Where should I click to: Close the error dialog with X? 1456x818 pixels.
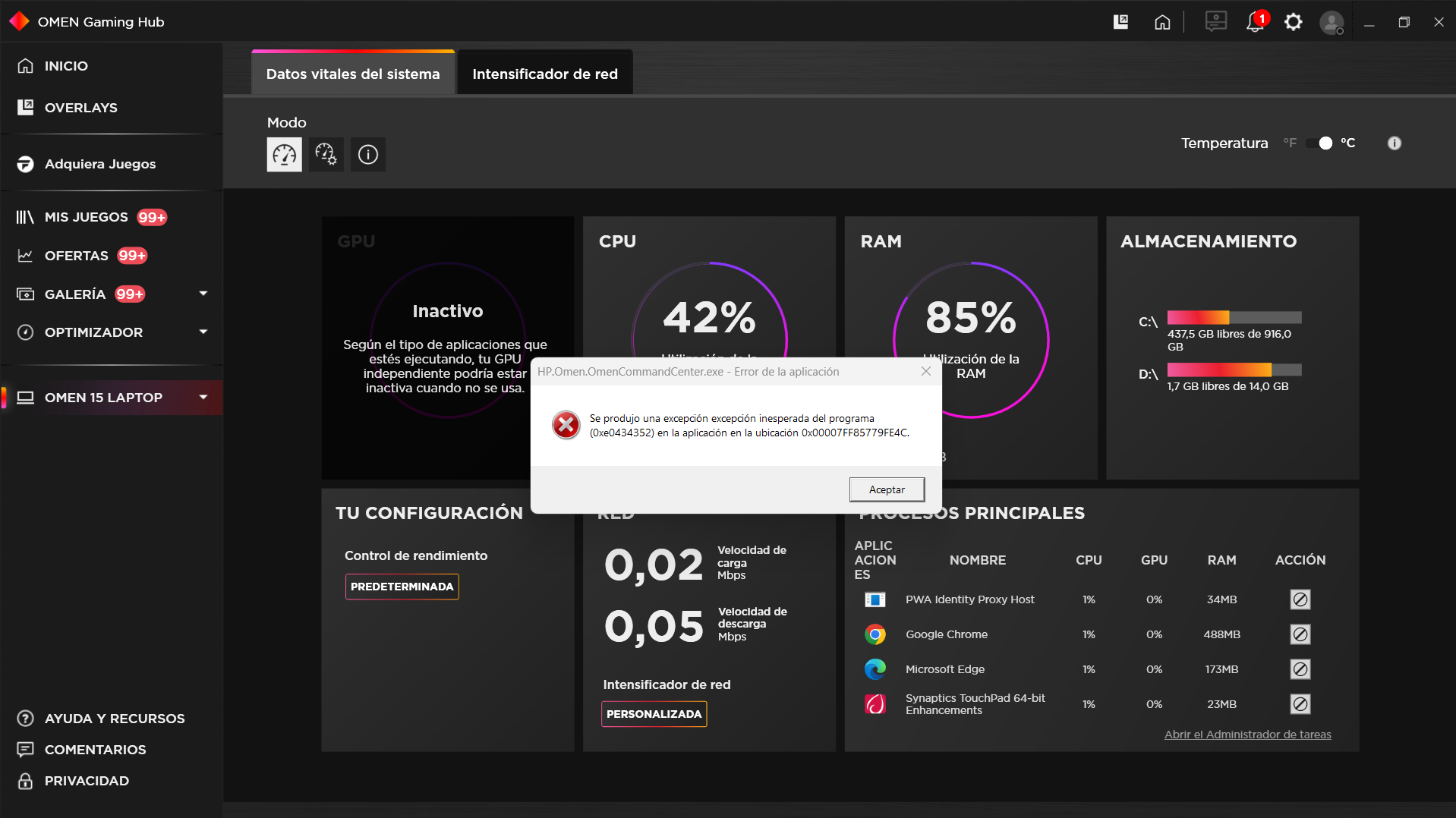[926, 371]
